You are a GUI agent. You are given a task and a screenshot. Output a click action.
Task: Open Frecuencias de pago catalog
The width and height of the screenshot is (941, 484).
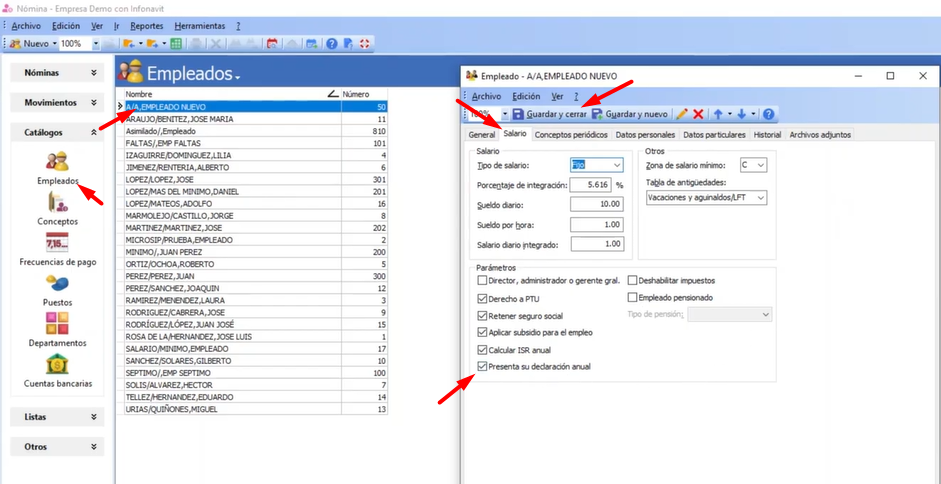tap(57, 243)
